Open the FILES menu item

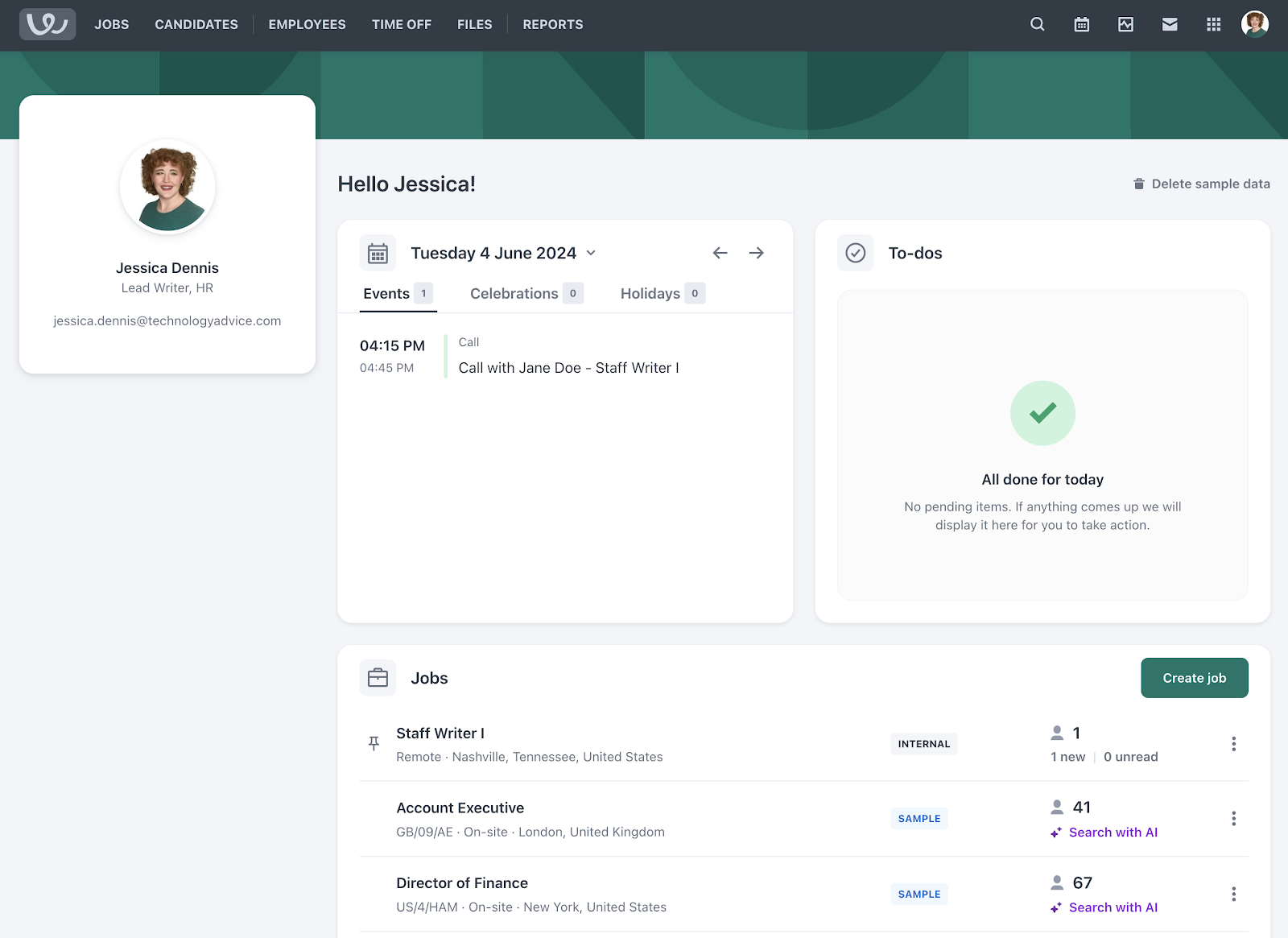[x=475, y=24]
